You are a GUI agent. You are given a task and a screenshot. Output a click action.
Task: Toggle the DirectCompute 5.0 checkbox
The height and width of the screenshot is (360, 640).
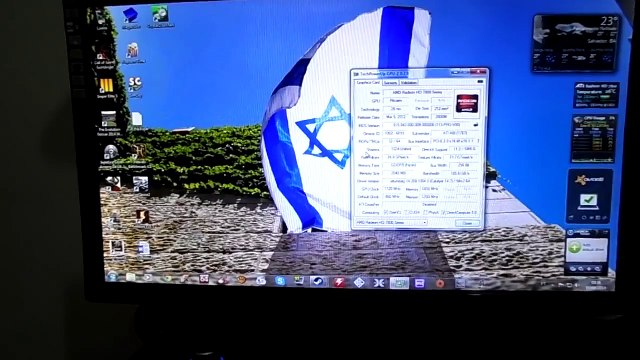[444, 213]
